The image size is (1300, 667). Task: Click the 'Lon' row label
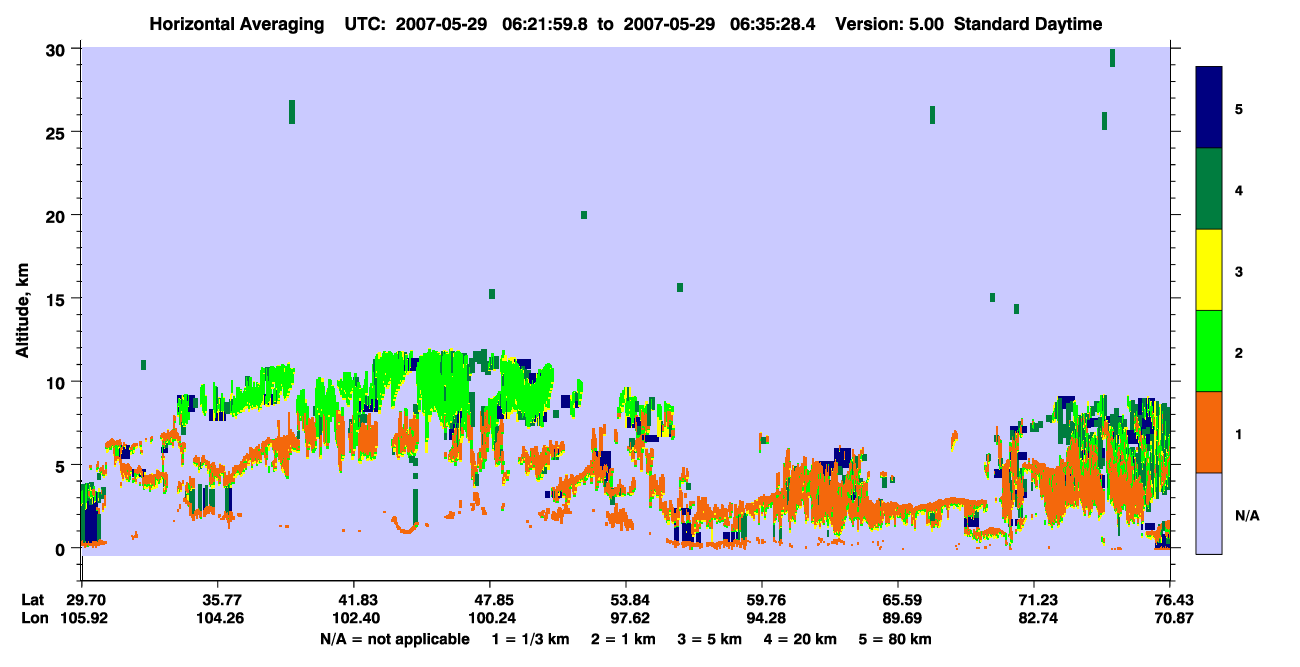[x=34, y=618]
